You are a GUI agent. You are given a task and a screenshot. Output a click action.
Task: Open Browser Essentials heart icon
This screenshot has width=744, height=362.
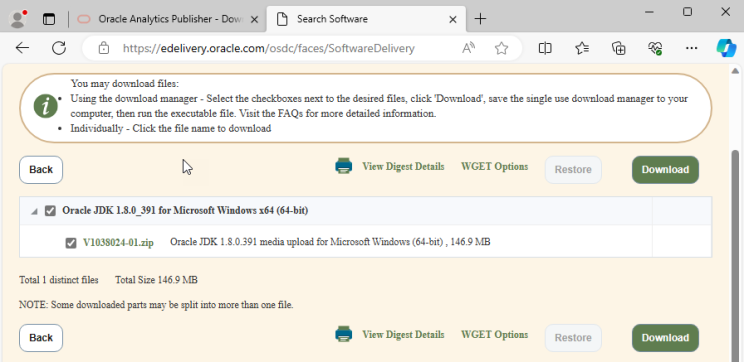[655, 48]
